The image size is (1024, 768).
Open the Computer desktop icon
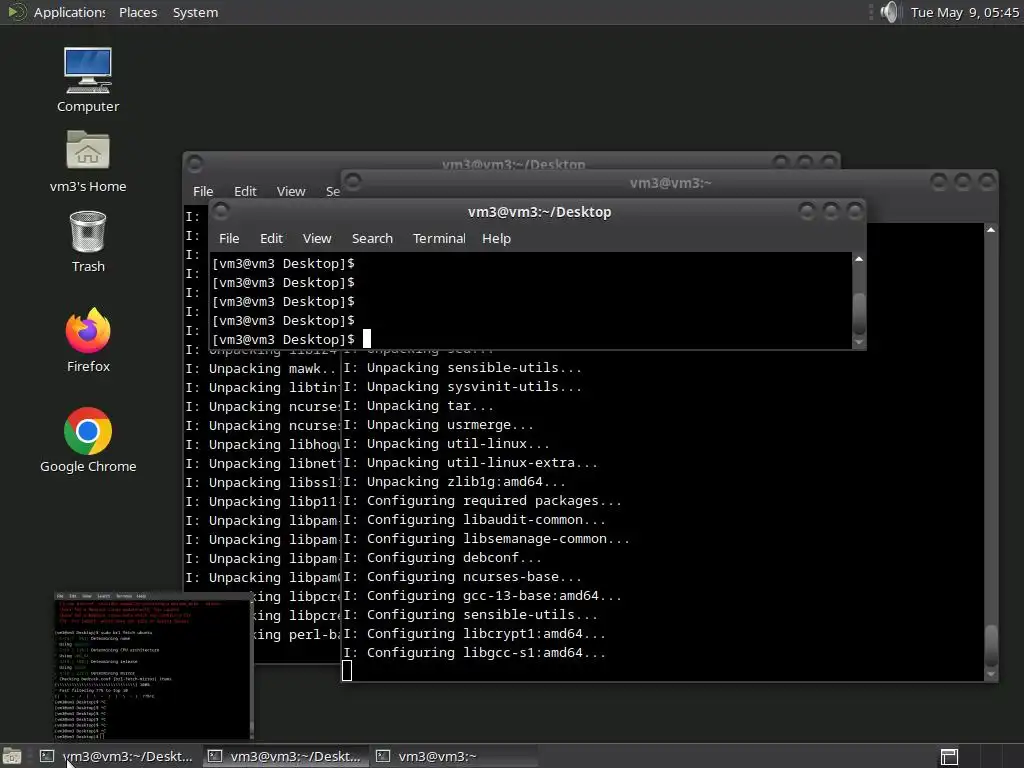coord(88,71)
